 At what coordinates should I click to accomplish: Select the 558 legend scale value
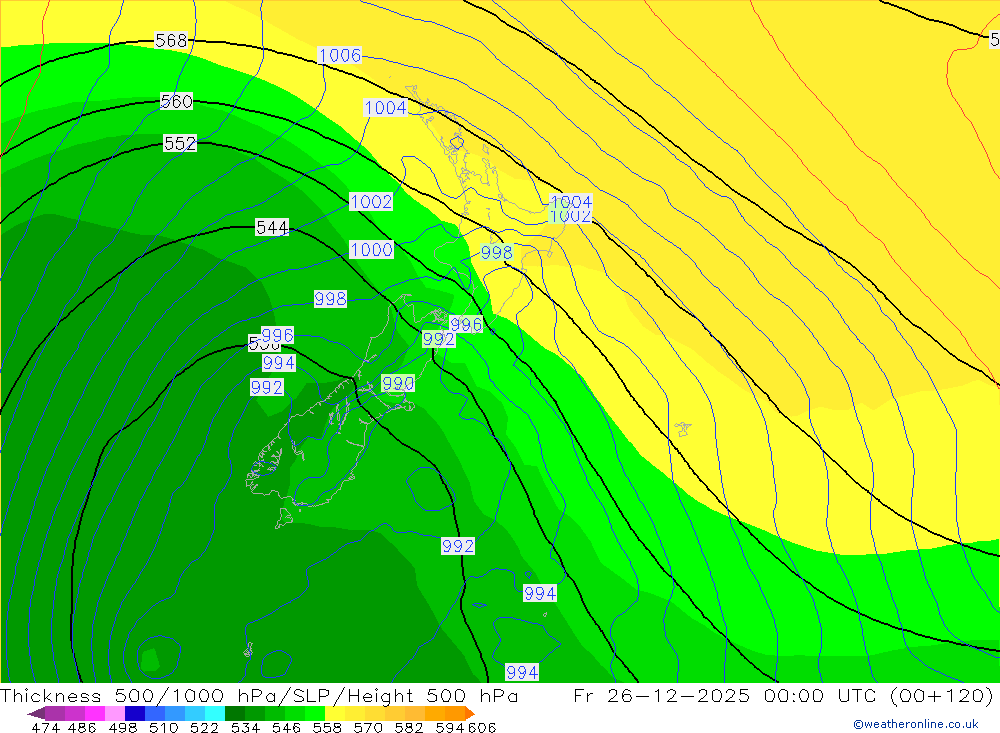pos(327,728)
